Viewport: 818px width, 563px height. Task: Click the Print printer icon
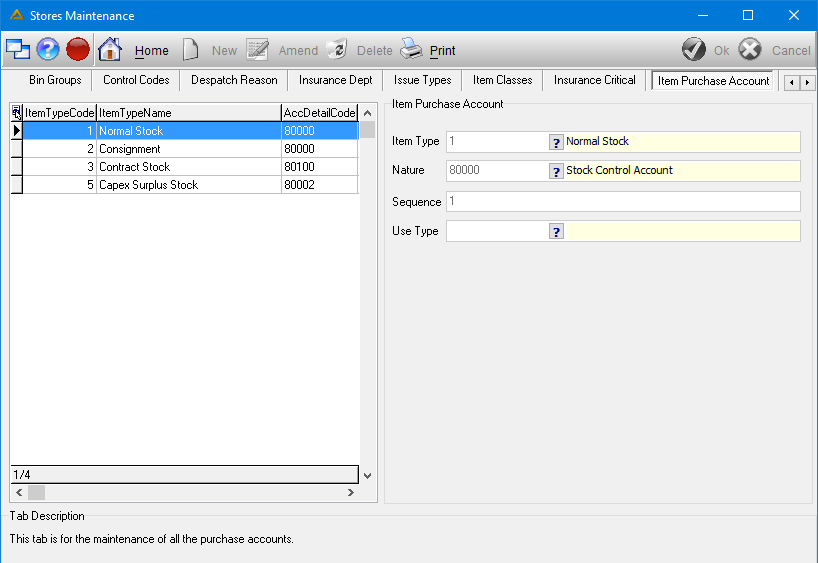(412, 49)
